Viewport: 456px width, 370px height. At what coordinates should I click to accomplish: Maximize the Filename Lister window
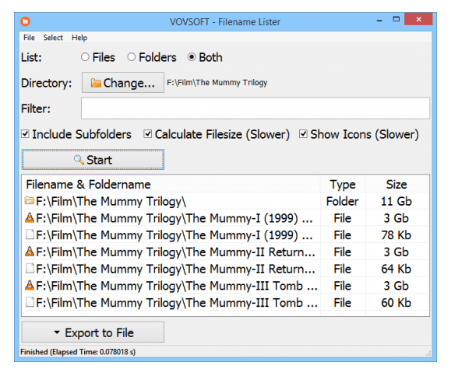pos(396,19)
